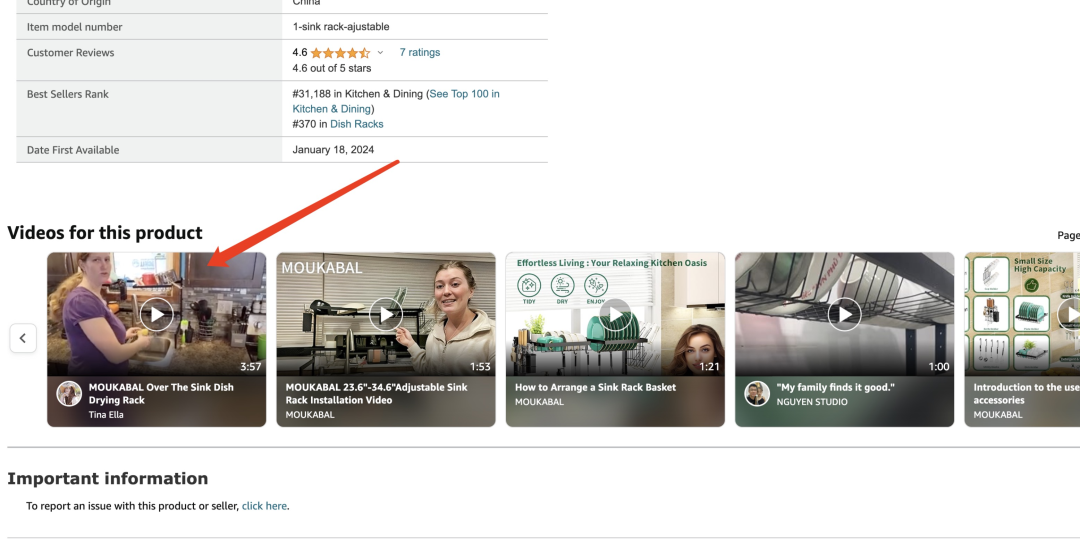Image resolution: width=1080 pixels, height=541 pixels.
Task: Click the 1-sink rack-ajustable model number
Action: (341, 27)
